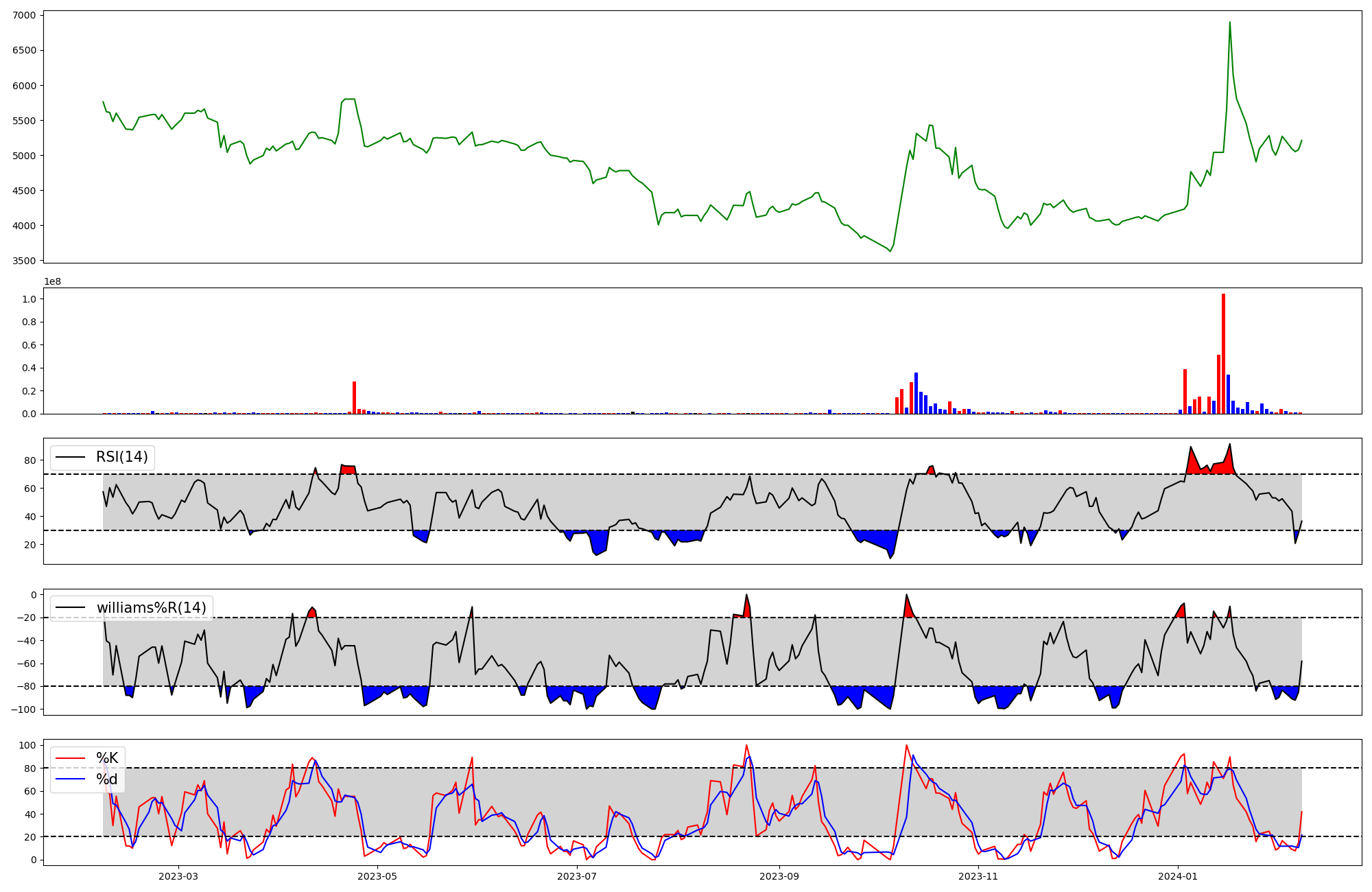Image resolution: width=1372 pixels, height=892 pixels.
Task: Click the price peak near 7000
Action: click(1229, 23)
